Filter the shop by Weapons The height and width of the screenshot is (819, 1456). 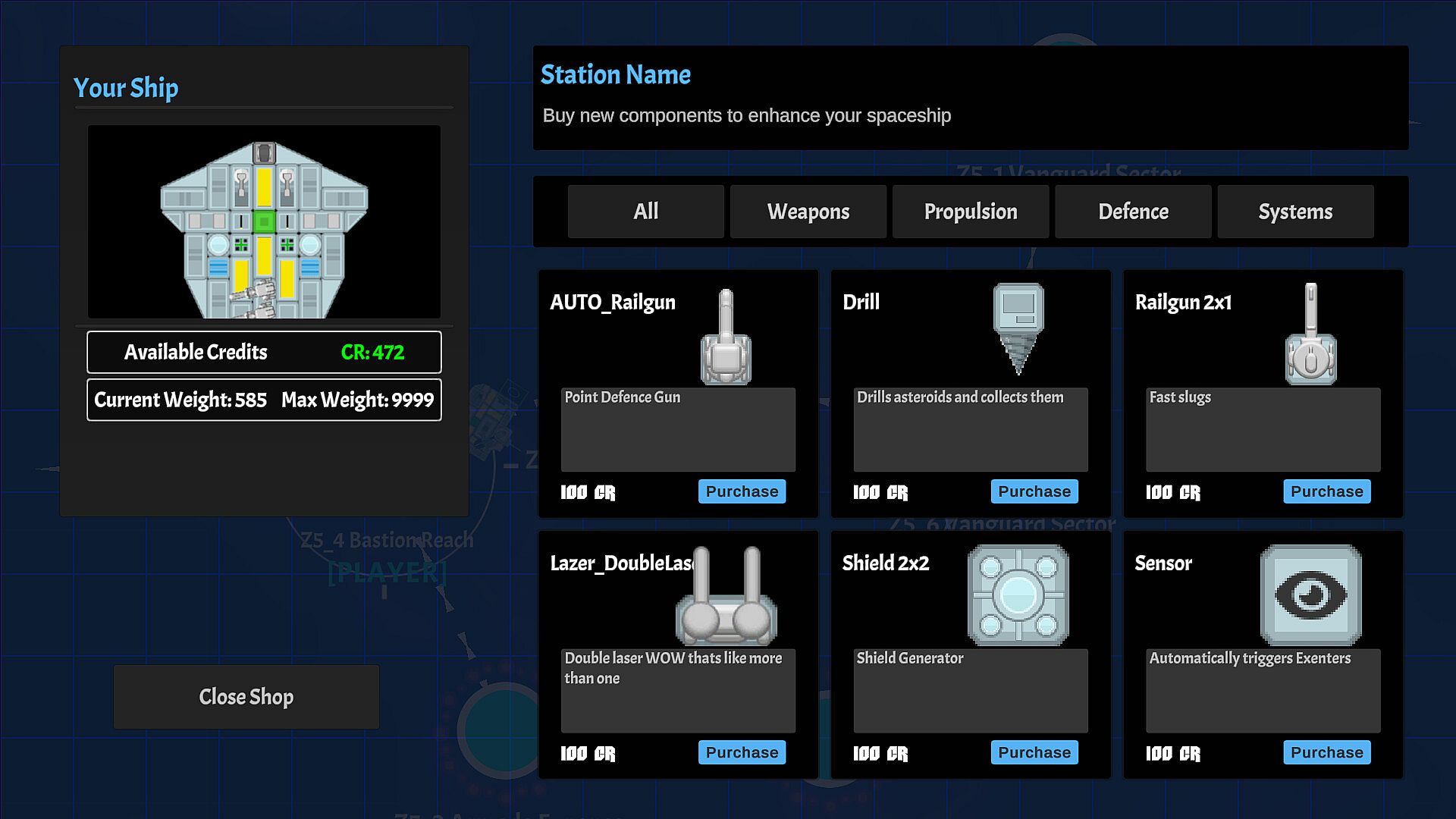(808, 212)
